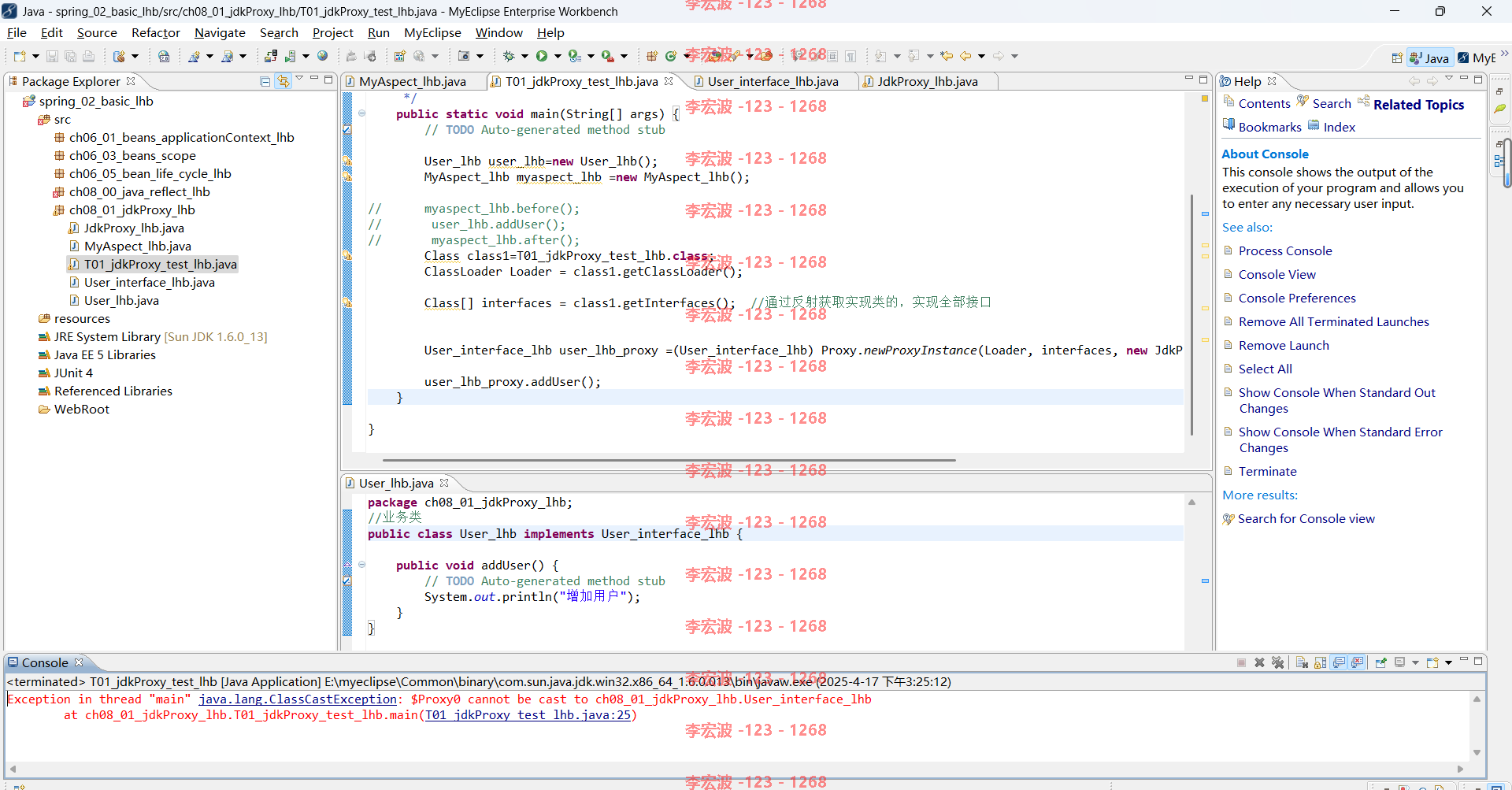This screenshot has width=1512, height=790.
Task: Open the Back history dropdown arrow
Action: coord(981,56)
